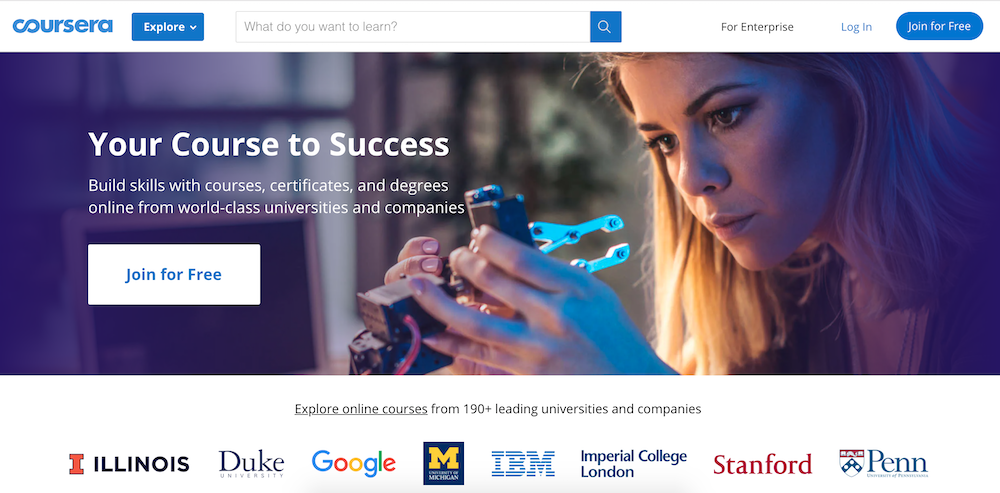
Task: Focus the 'What do you want to learn?' field
Action: [x=413, y=27]
